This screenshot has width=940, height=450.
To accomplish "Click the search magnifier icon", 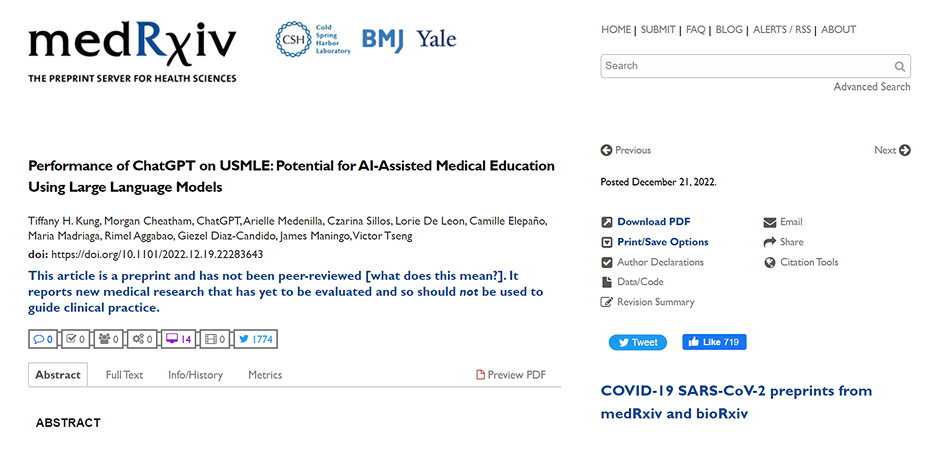I will 900,67.
